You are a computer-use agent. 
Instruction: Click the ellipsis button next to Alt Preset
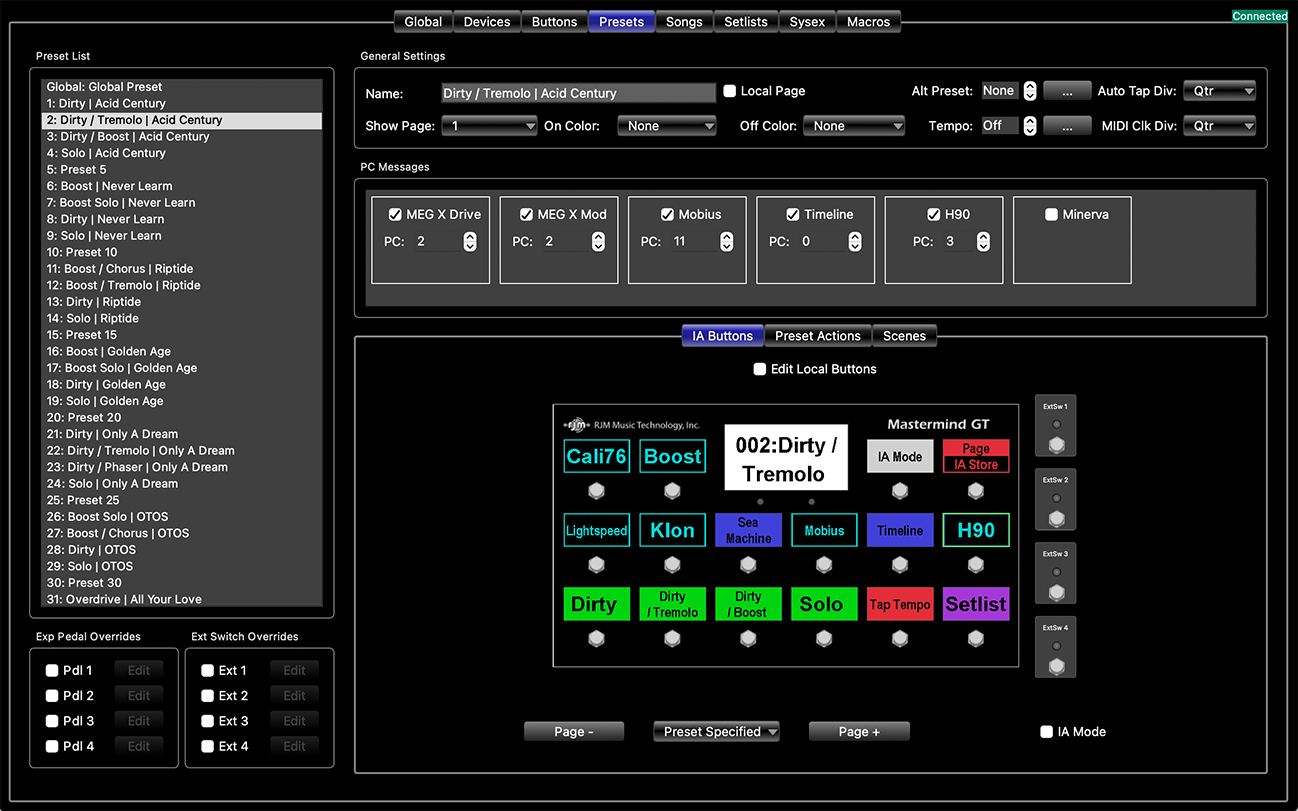click(1067, 91)
